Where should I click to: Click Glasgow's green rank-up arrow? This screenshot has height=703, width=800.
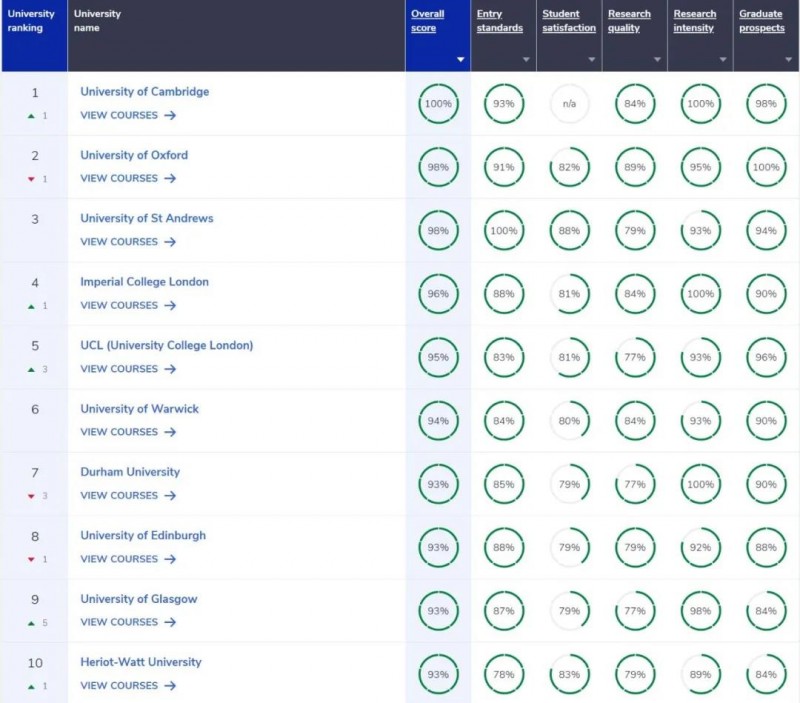click(x=31, y=623)
